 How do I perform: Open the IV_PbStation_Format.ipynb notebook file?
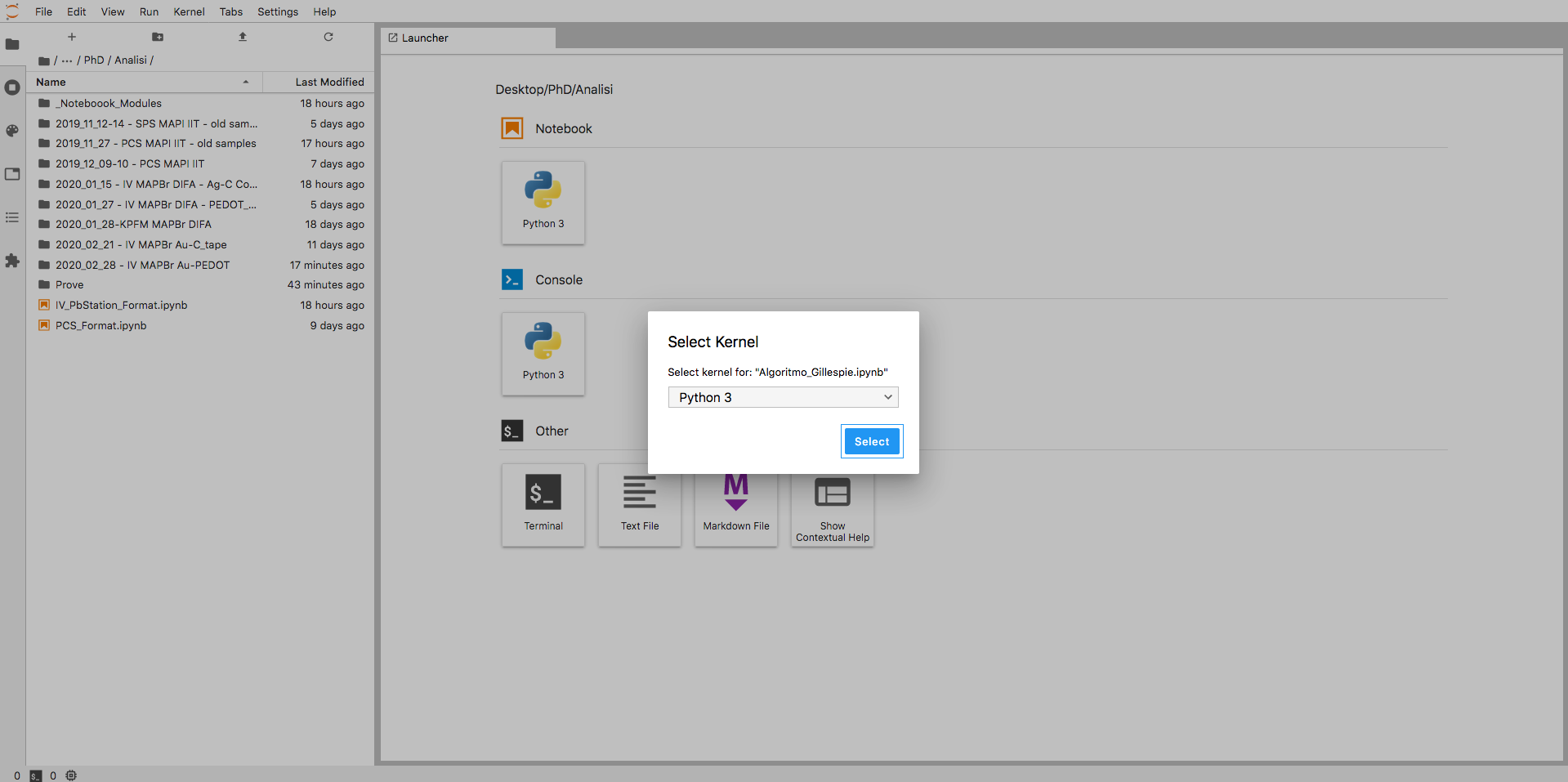point(121,305)
